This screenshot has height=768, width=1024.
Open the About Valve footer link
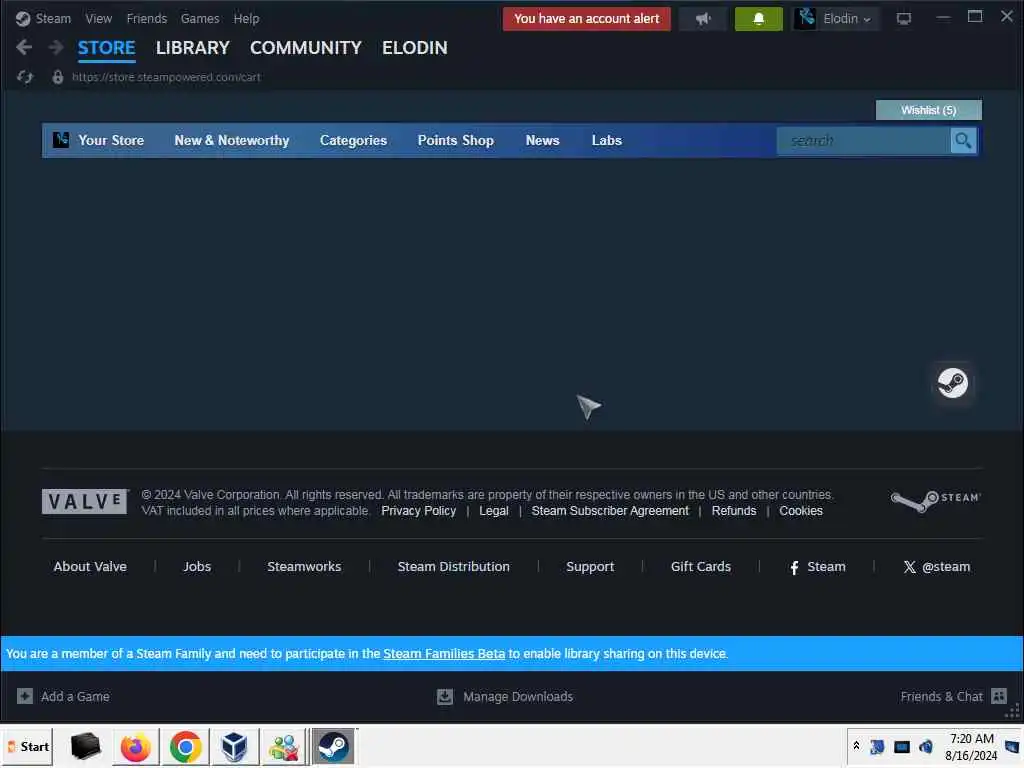point(90,567)
